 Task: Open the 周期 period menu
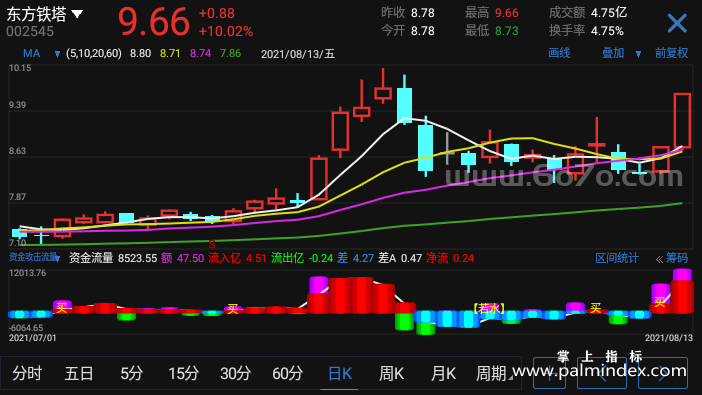pyautogui.click(x=493, y=373)
